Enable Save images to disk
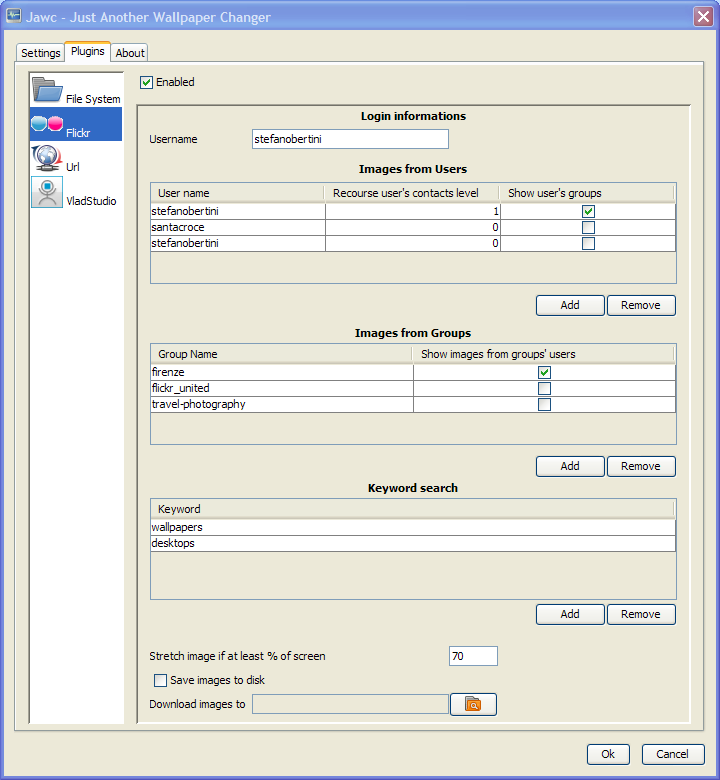720x780 pixels. (x=160, y=681)
